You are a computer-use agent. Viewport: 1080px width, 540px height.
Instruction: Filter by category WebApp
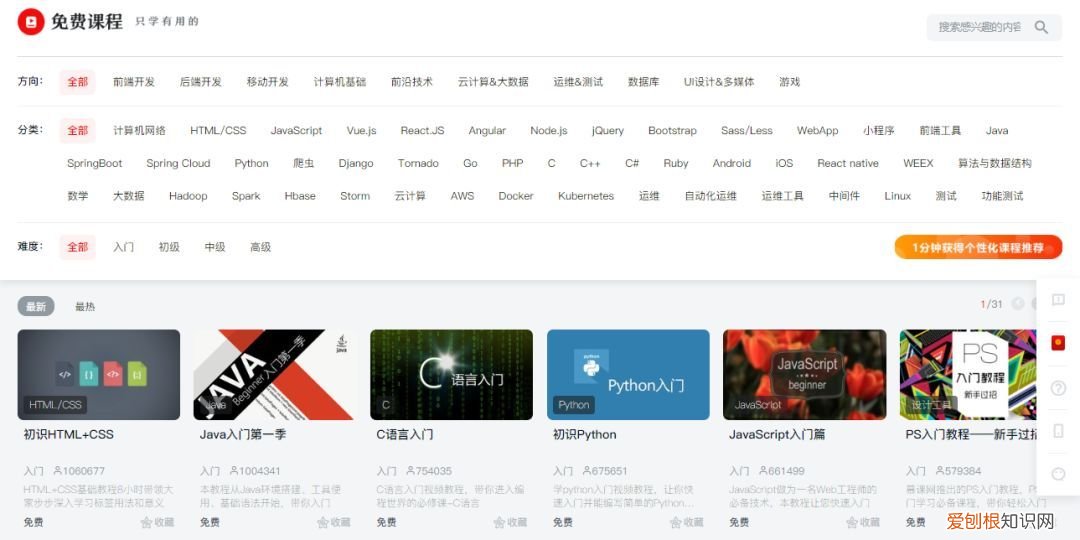818,130
